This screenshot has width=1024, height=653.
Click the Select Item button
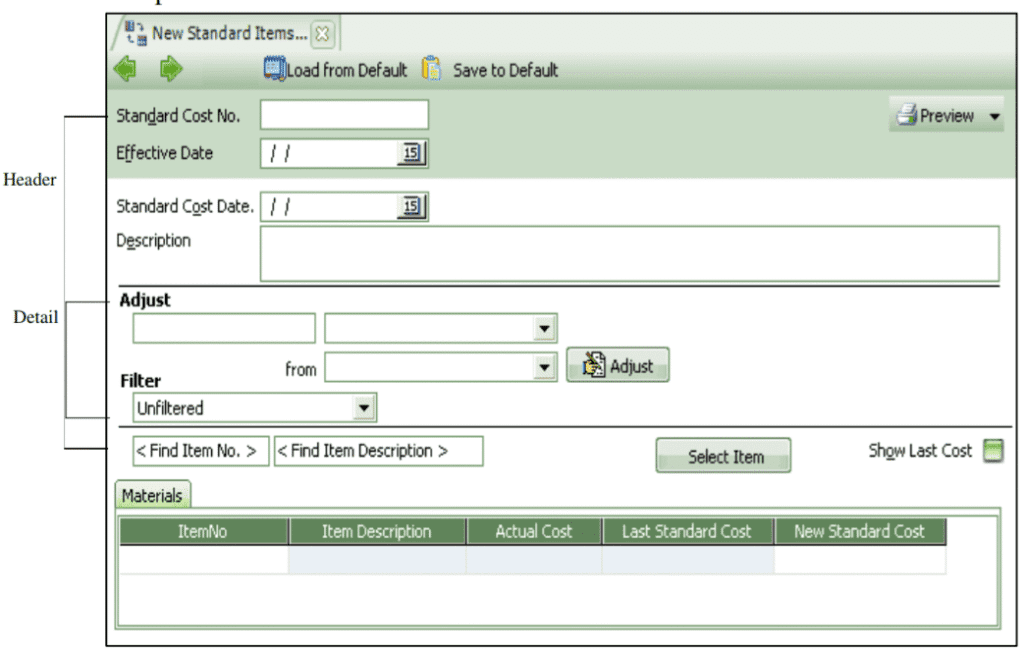pos(724,456)
